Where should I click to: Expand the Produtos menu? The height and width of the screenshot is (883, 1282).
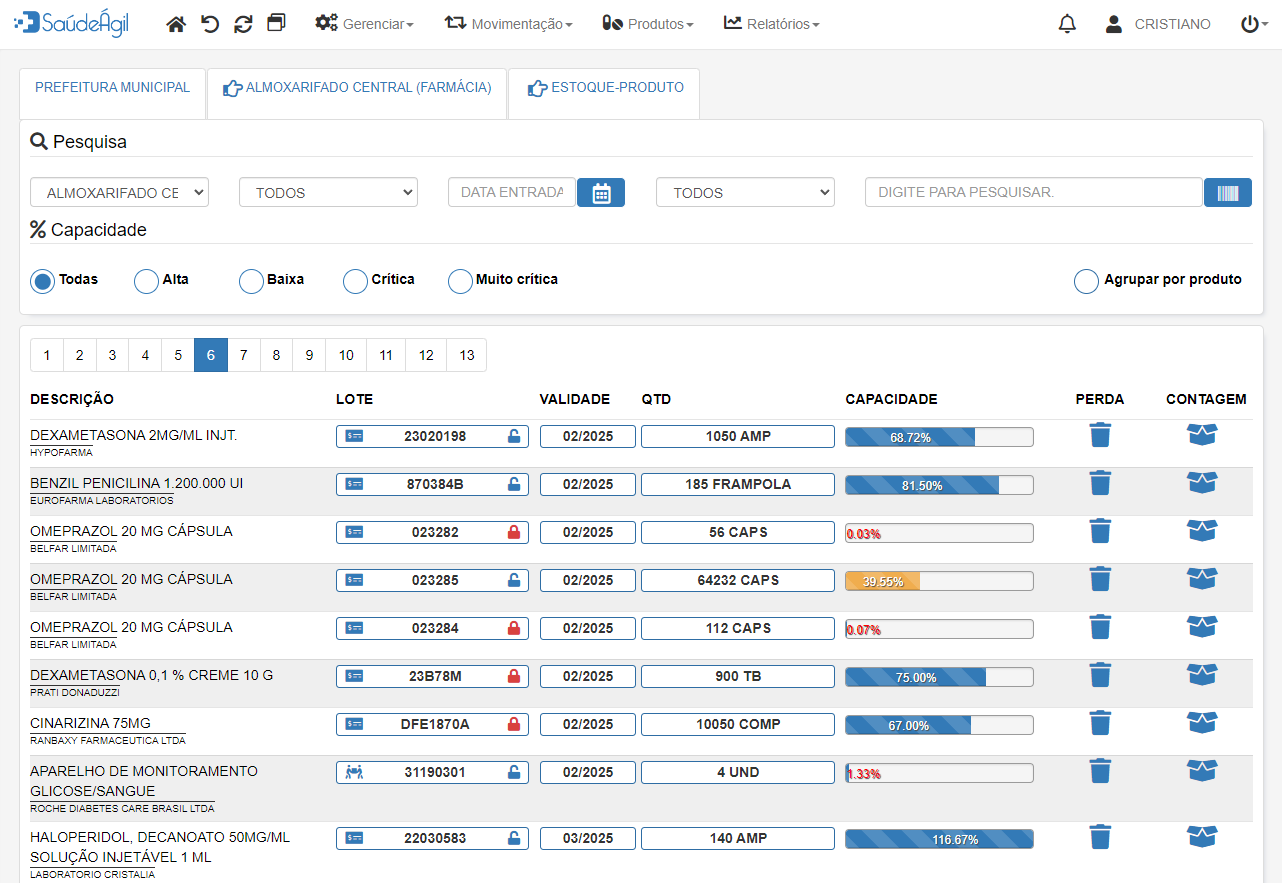point(648,24)
